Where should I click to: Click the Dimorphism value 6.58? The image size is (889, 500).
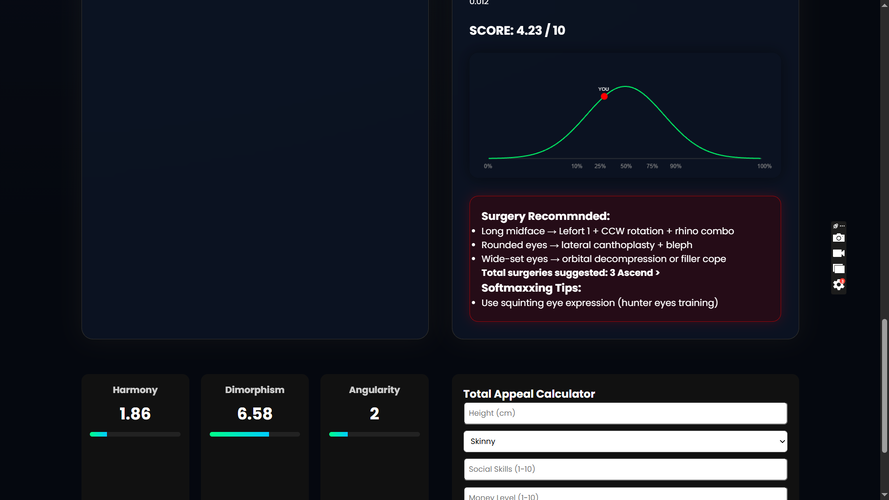click(255, 414)
